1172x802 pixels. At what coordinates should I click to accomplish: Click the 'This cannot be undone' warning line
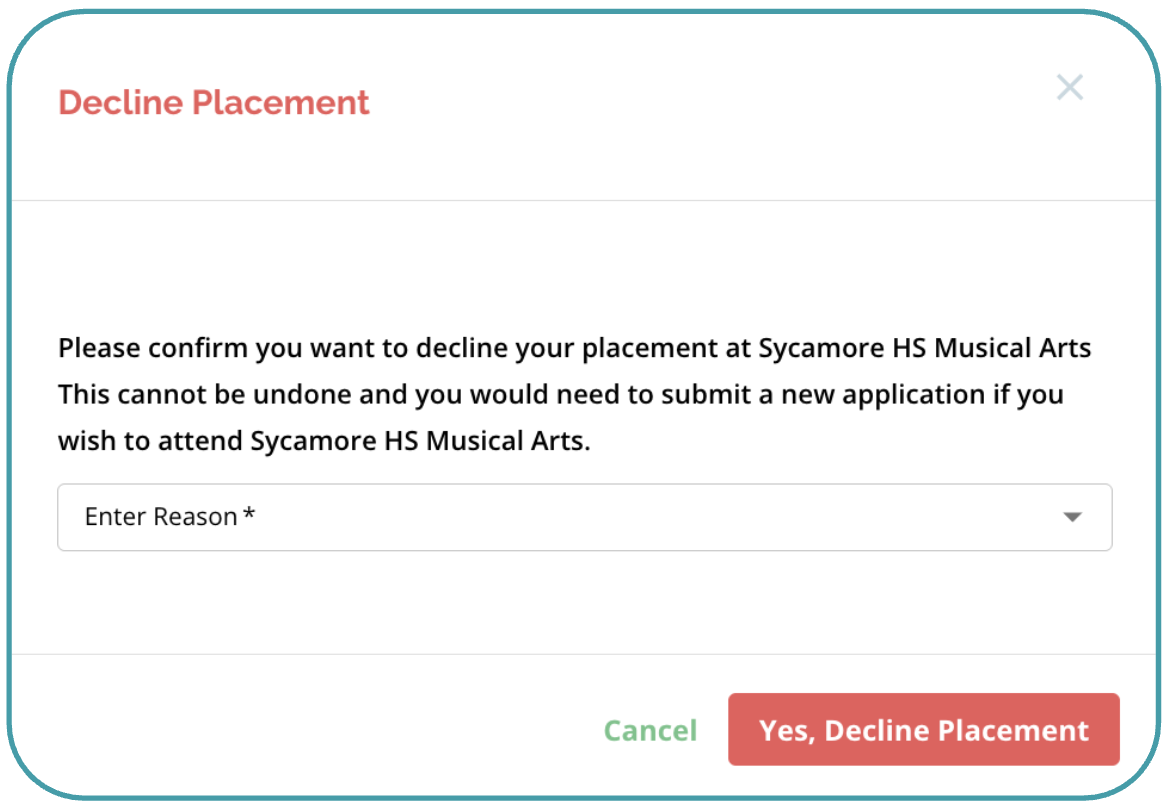coord(560,395)
